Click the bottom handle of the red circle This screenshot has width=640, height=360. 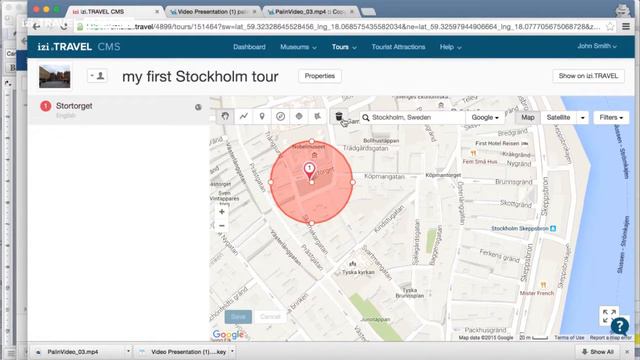(312, 223)
